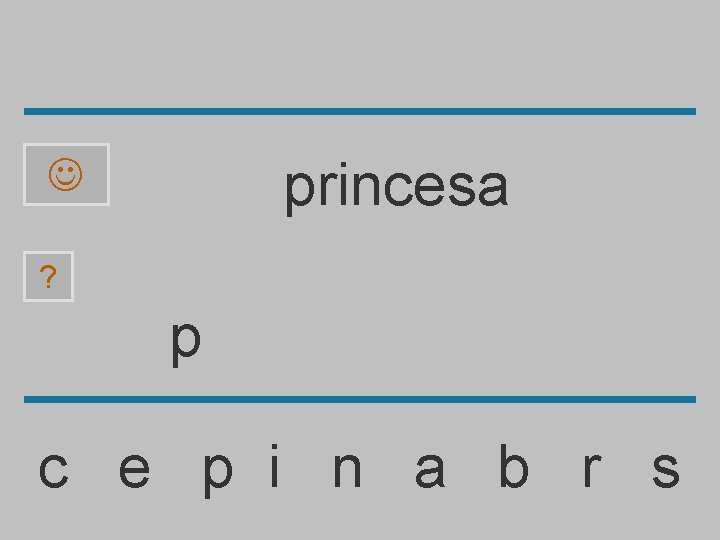Click the upper blue divider line
Image resolution: width=720 pixels, height=540 pixels.
360,112
